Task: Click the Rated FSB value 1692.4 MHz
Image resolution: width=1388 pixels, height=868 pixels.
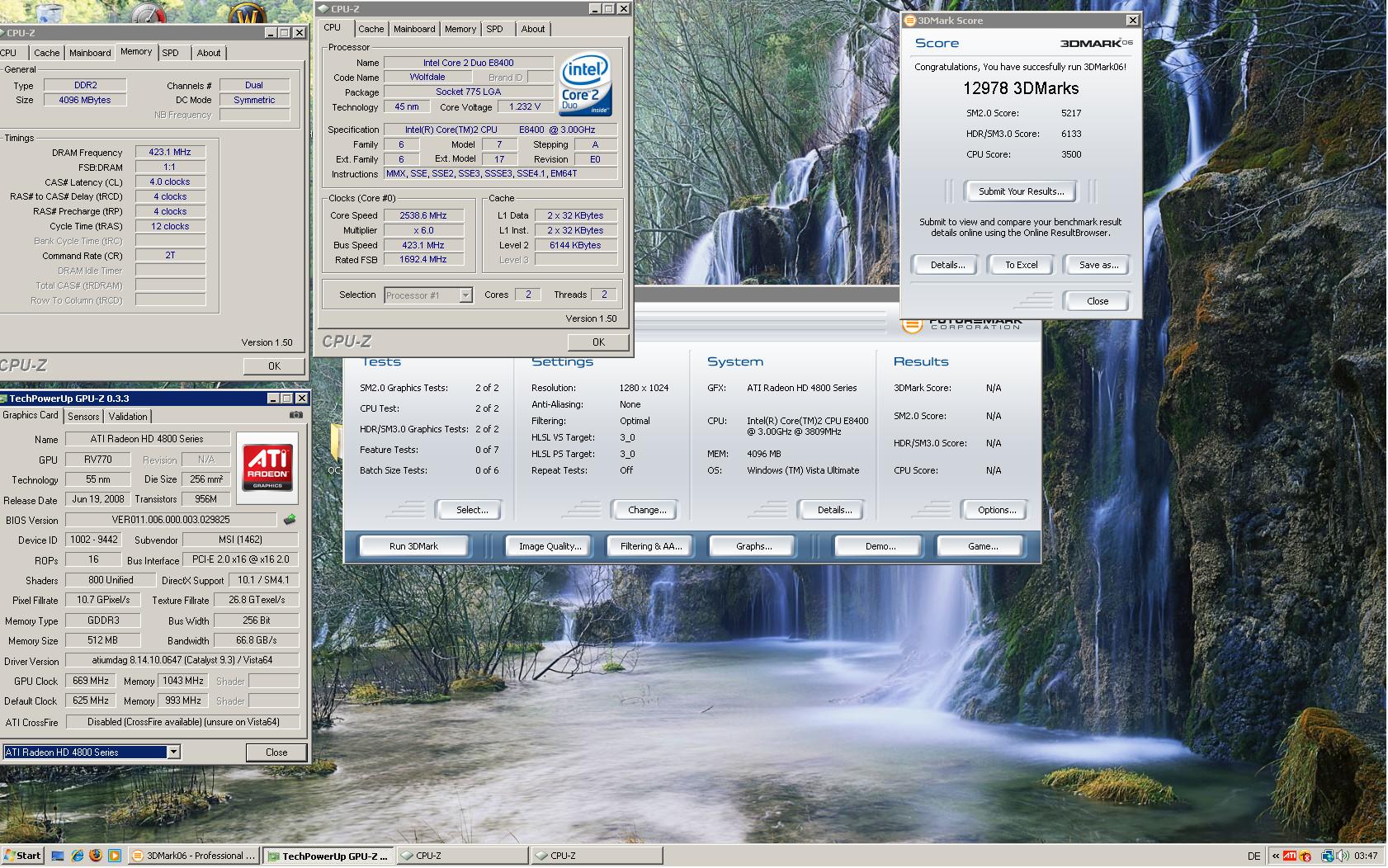Action: click(x=423, y=260)
